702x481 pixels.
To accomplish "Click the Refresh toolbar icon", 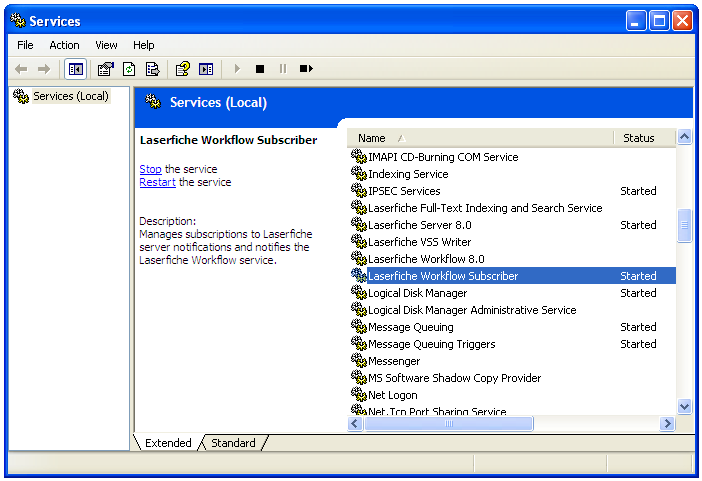I will [x=129, y=69].
